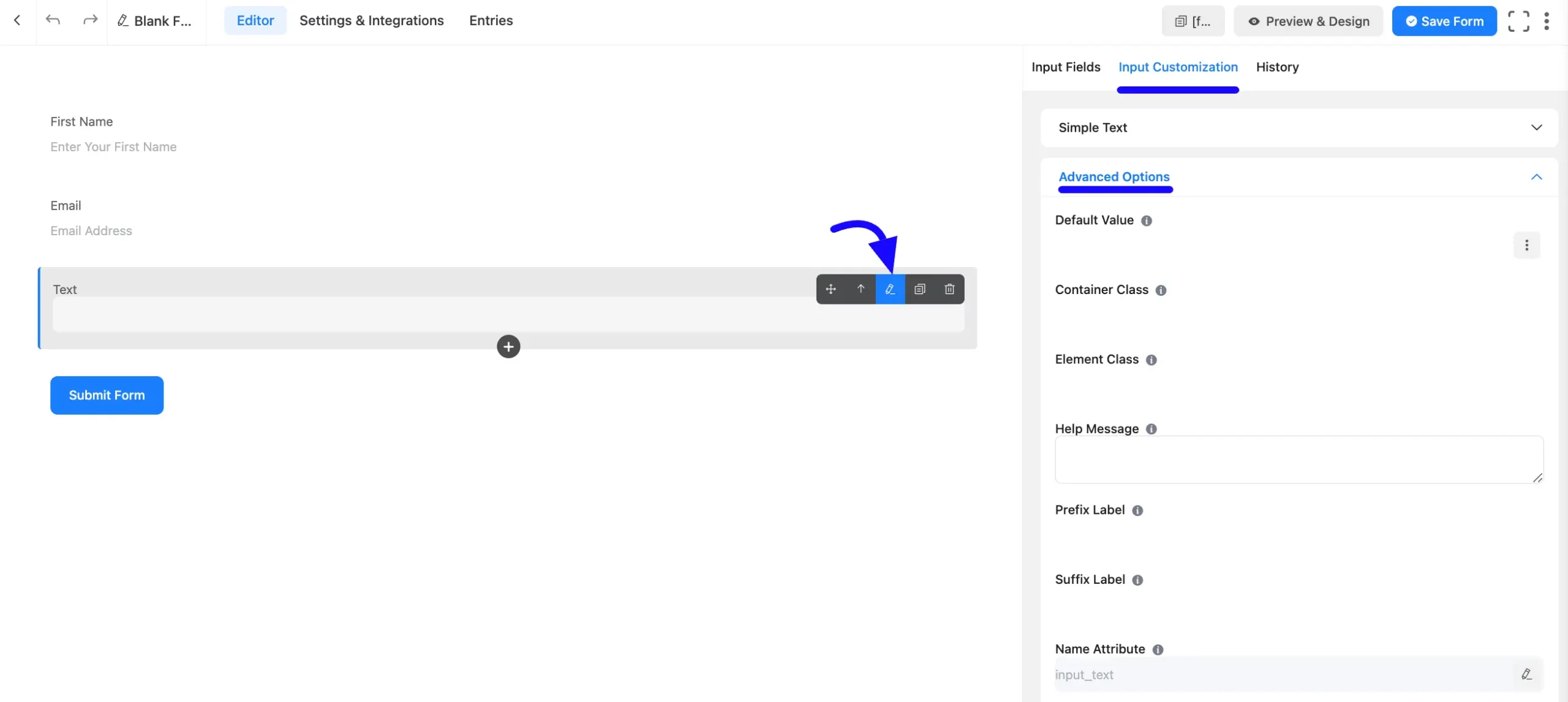Add a new field using the plus circle
This screenshot has height=702, width=1568.
(508, 346)
